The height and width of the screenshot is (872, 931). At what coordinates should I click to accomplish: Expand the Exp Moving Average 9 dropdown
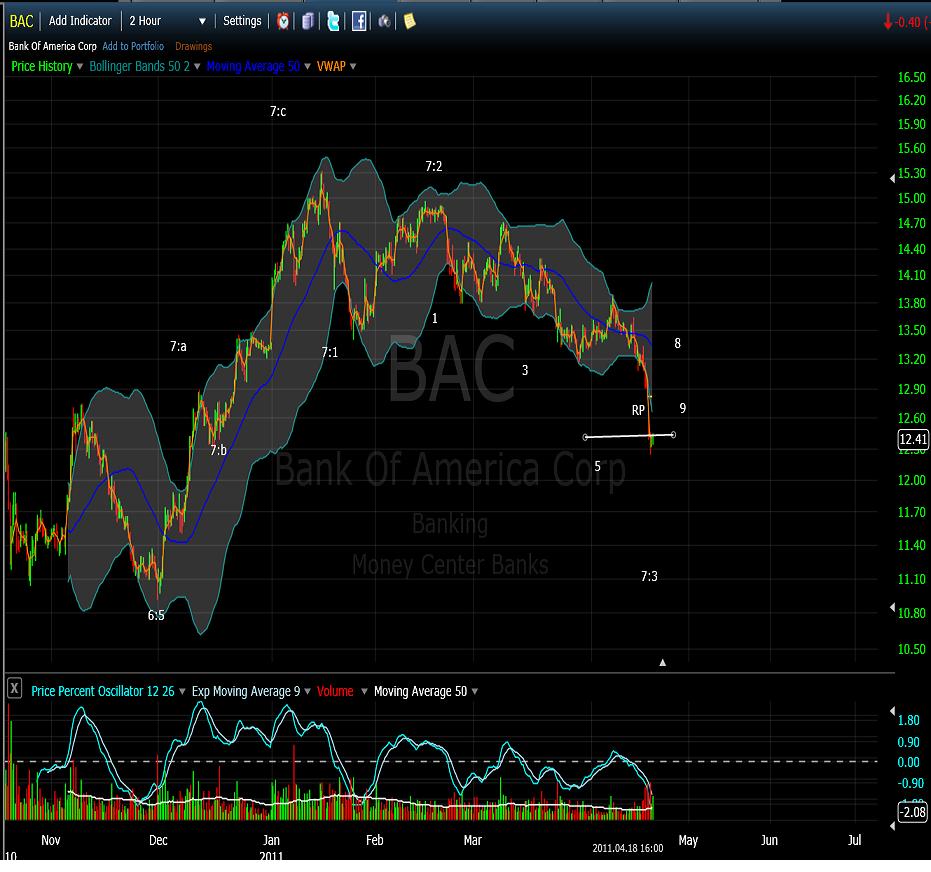(308, 692)
